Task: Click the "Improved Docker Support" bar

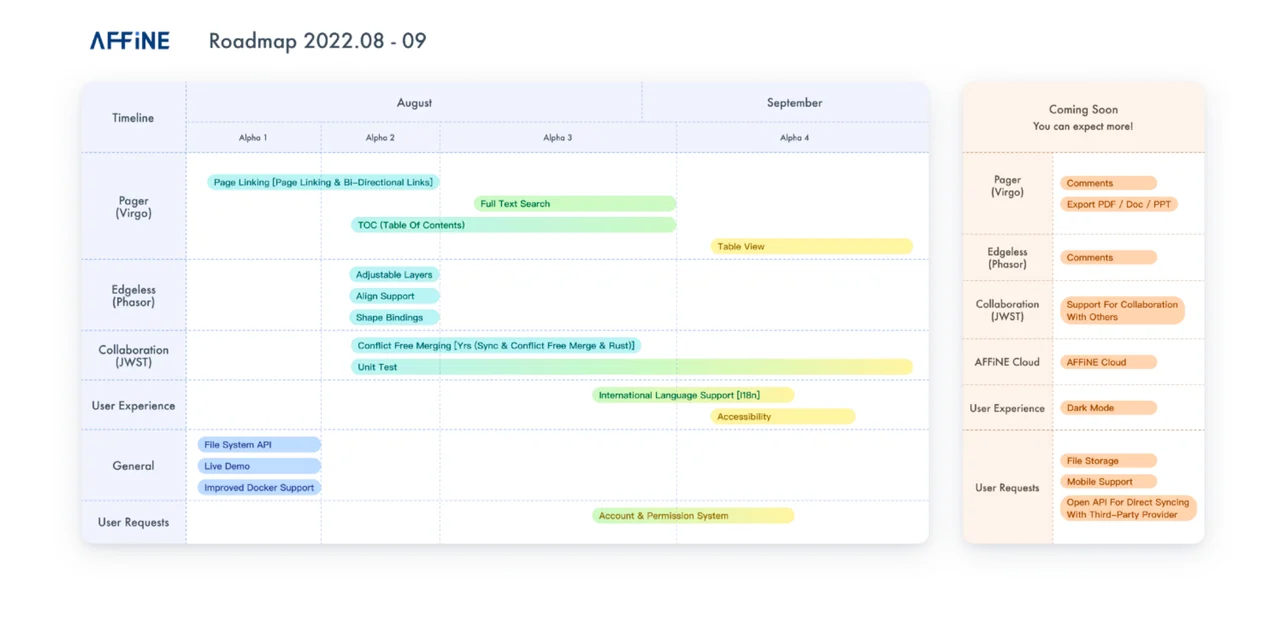Action: [259, 488]
